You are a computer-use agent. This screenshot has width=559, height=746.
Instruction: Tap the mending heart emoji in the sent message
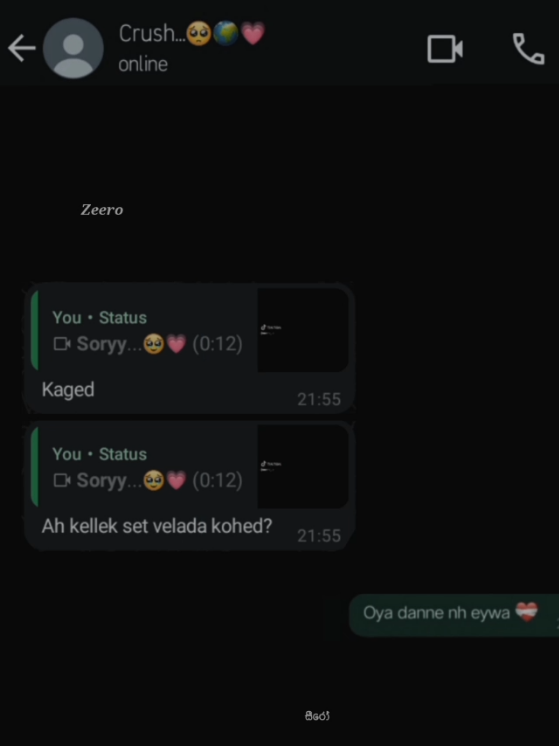coord(526,612)
